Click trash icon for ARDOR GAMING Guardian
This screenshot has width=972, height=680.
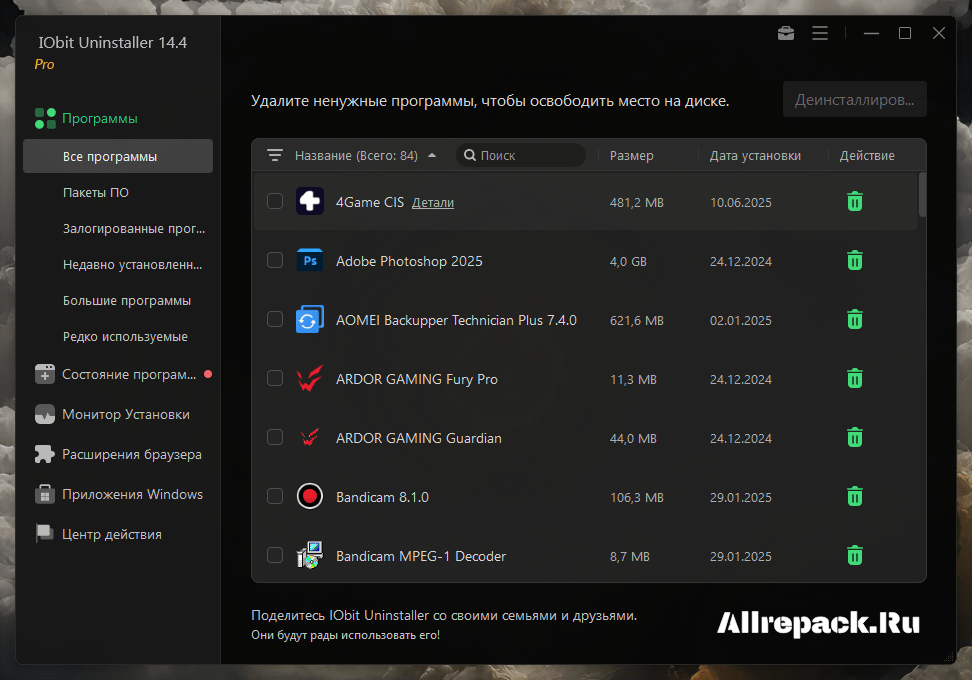pyautogui.click(x=854, y=437)
